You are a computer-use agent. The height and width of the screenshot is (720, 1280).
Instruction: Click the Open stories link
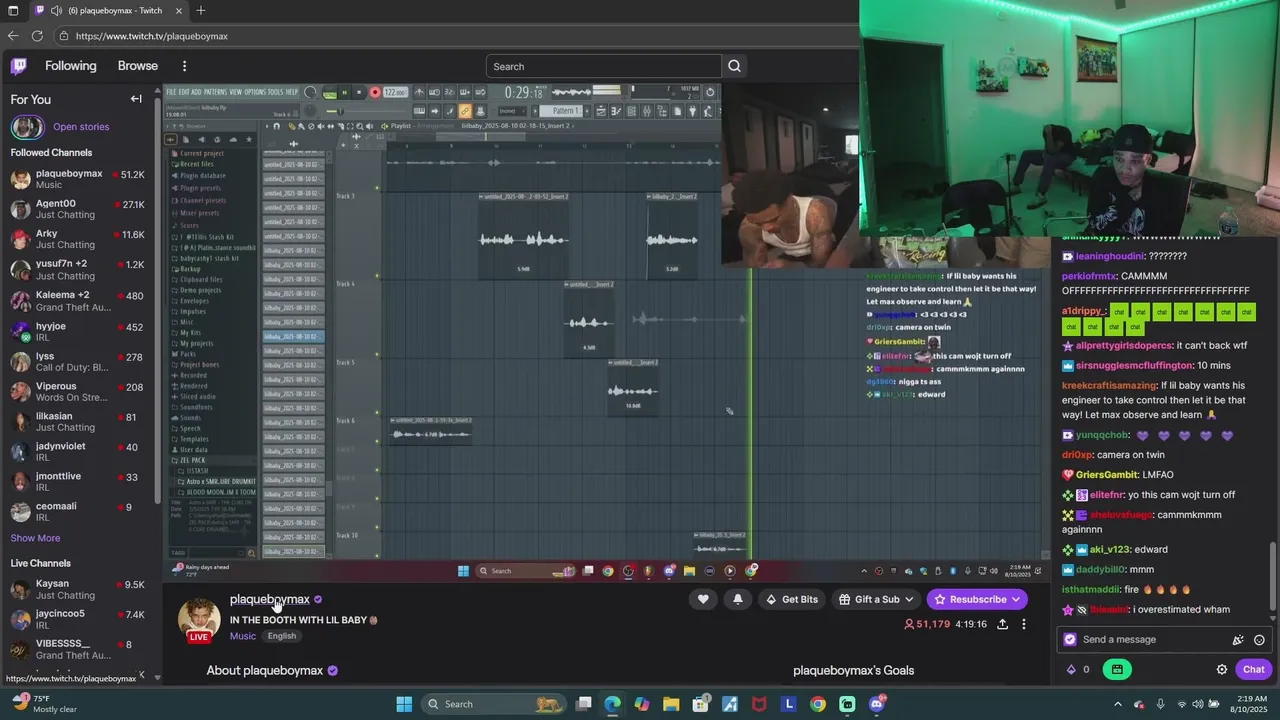tap(81, 127)
